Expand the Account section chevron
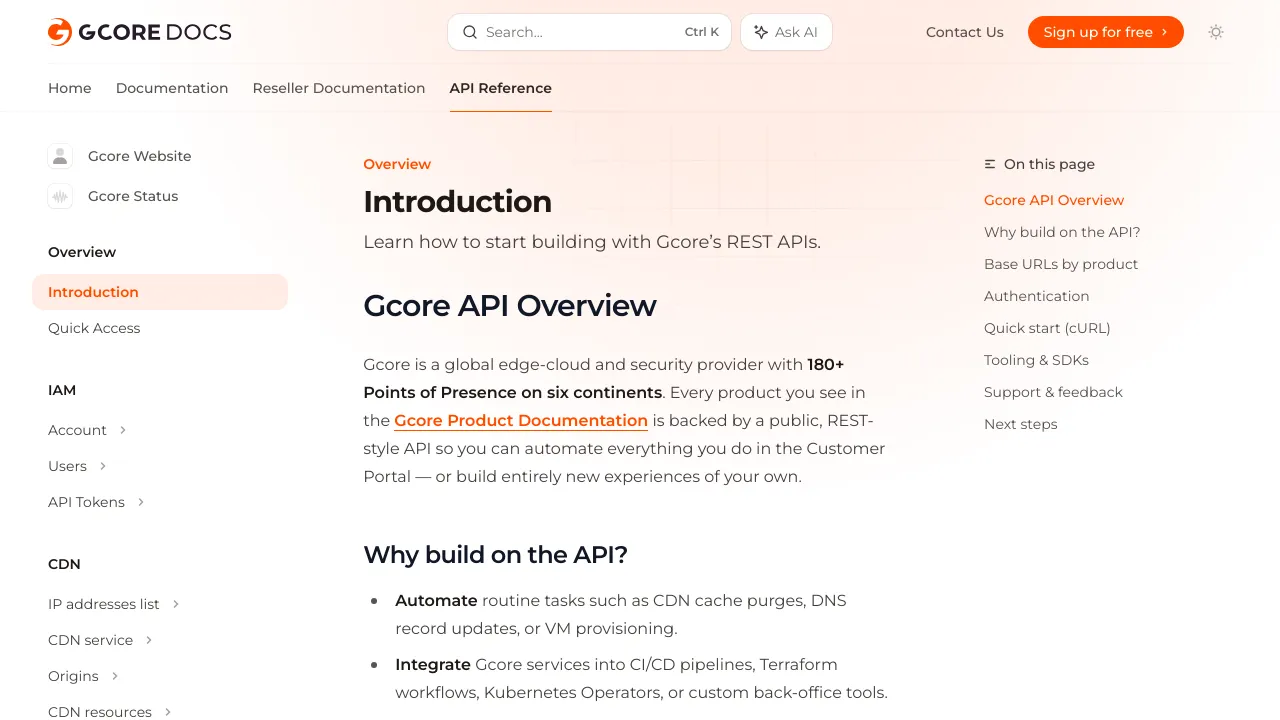 coord(123,430)
